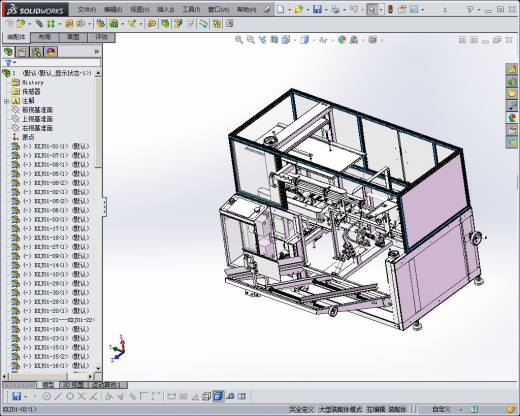Click the Help question mark icon
Image resolution: width=520 pixels, height=416 pixels.
[469, 9]
